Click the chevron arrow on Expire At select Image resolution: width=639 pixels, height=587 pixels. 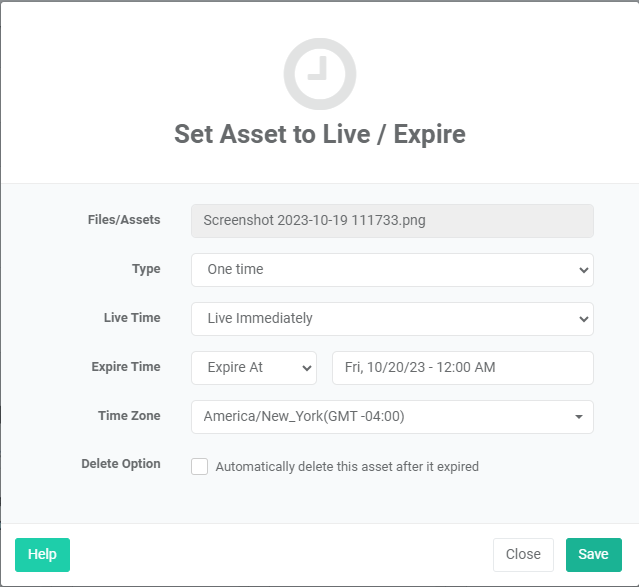306,368
